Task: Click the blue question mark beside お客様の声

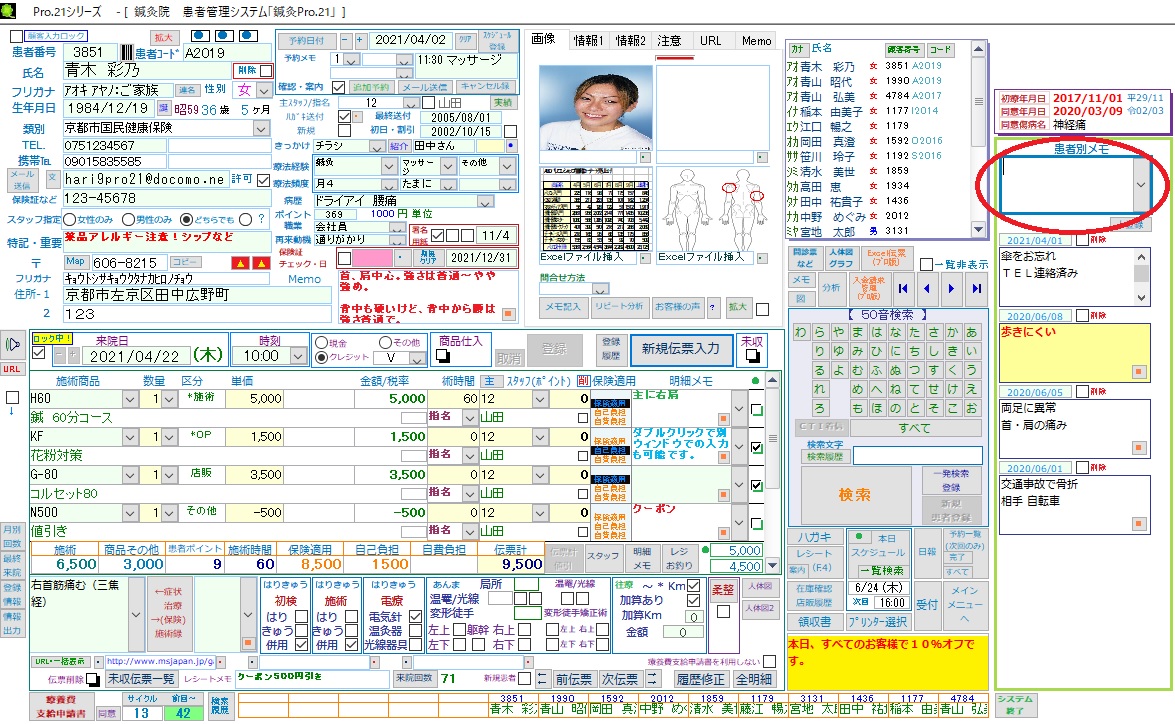Action: 712,307
